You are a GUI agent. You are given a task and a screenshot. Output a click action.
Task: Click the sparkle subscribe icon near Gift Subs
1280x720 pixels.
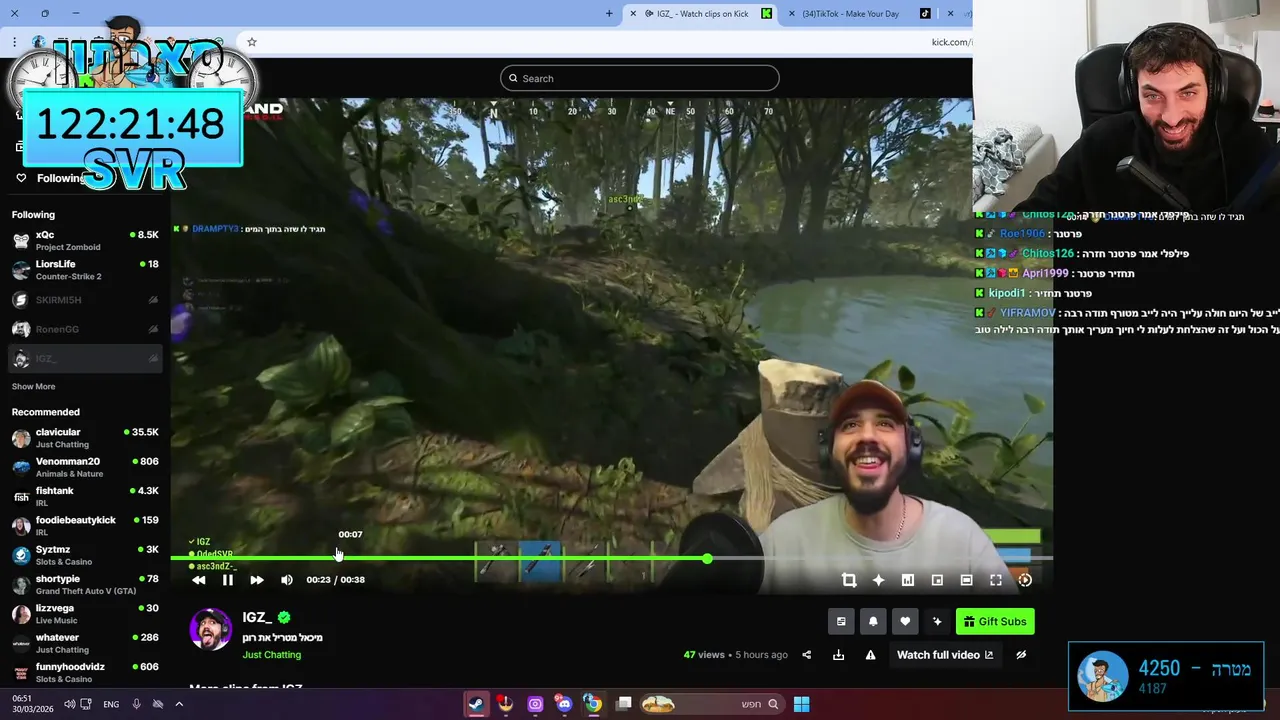point(937,621)
